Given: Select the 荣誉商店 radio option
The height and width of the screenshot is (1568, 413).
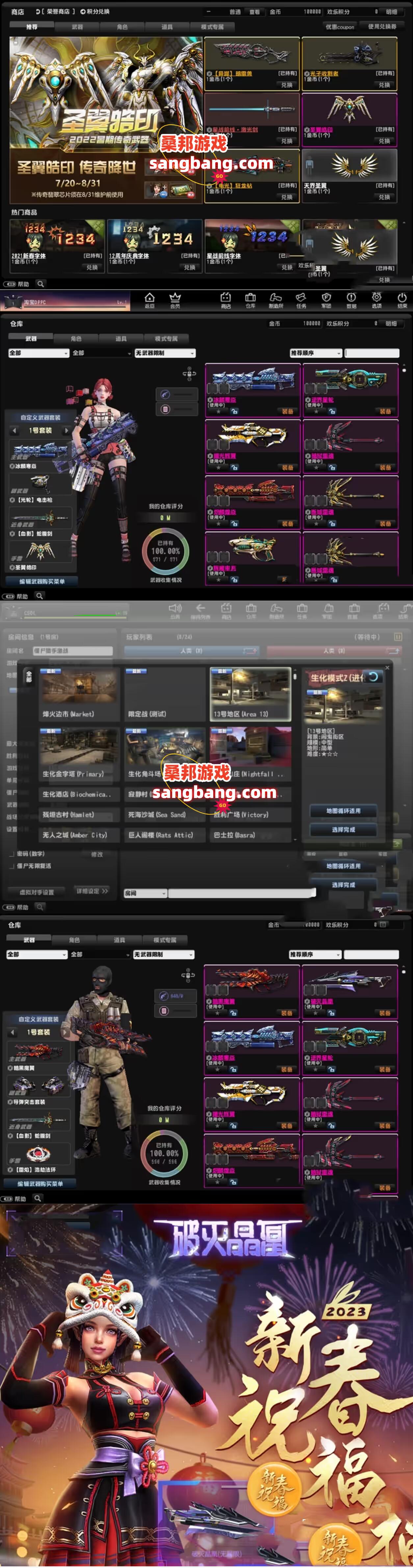Looking at the screenshot, I should coord(38,12).
